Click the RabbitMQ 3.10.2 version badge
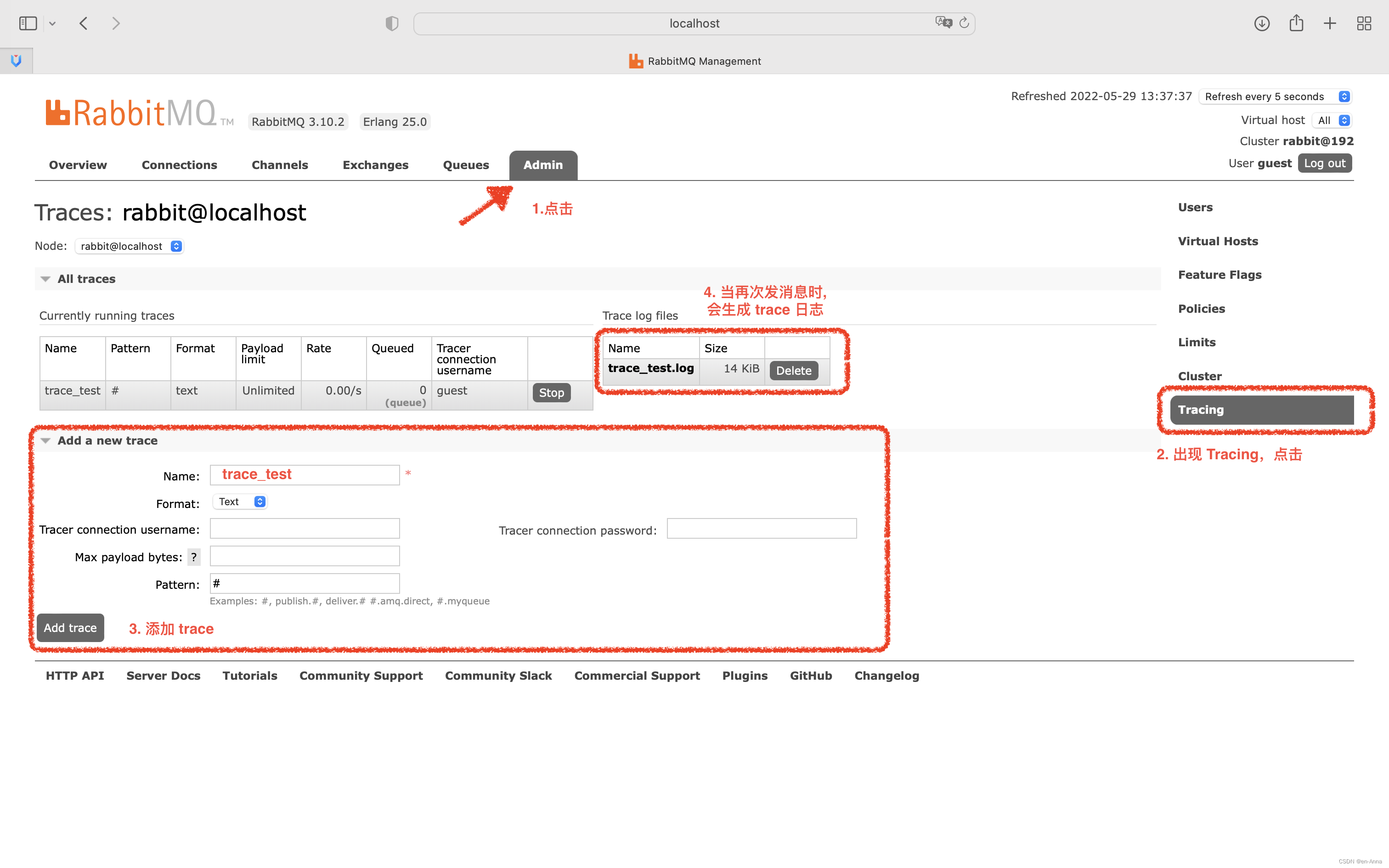This screenshot has width=1389, height=868. point(298,122)
